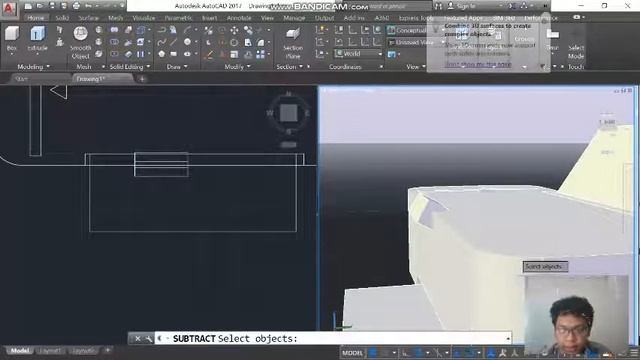Image resolution: width=640 pixels, height=360 pixels.
Task: Click the Undo quick access icon
Action: pyautogui.click(x=88, y=6)
